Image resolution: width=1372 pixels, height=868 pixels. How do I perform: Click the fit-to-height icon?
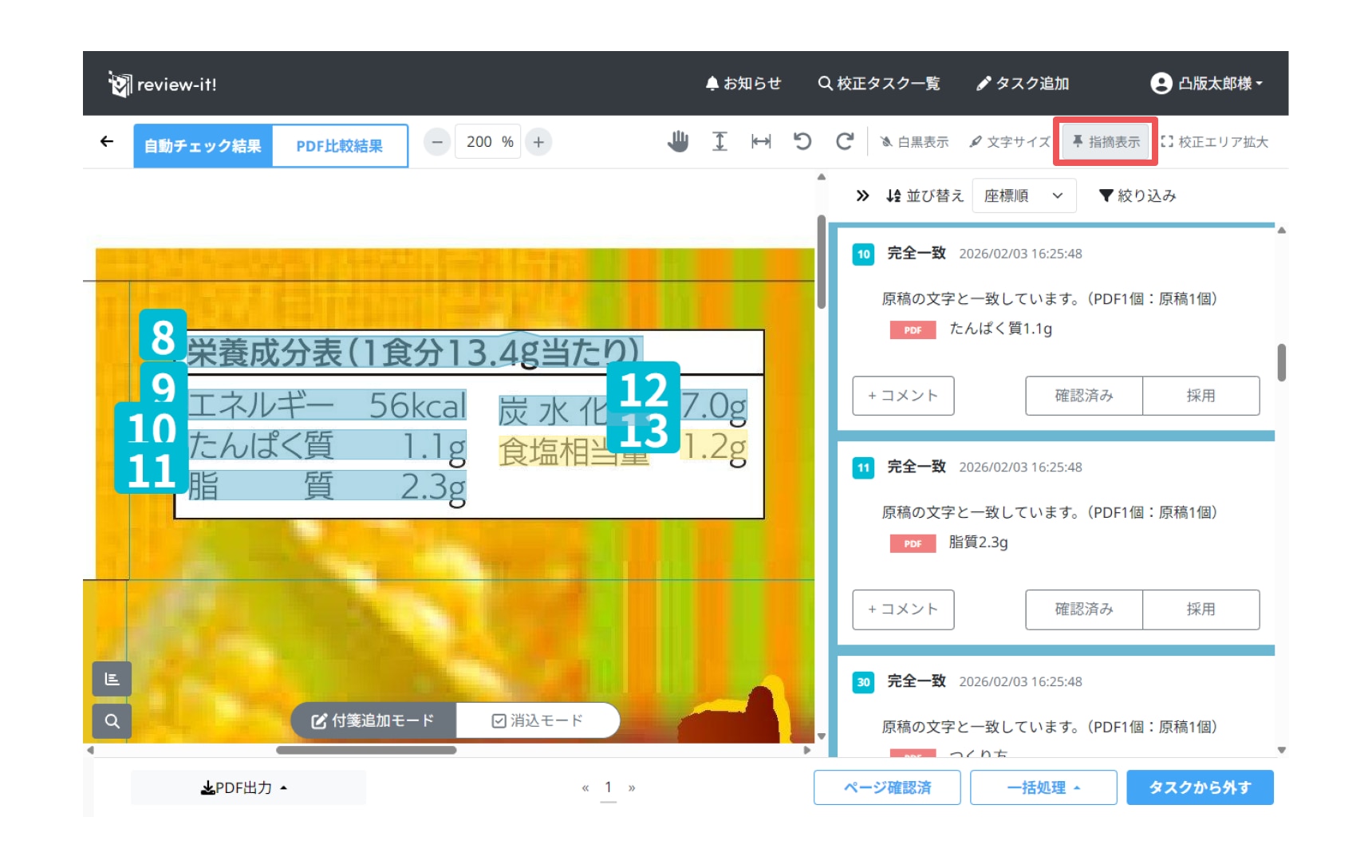pyautogui.click(x=720, y=142)
